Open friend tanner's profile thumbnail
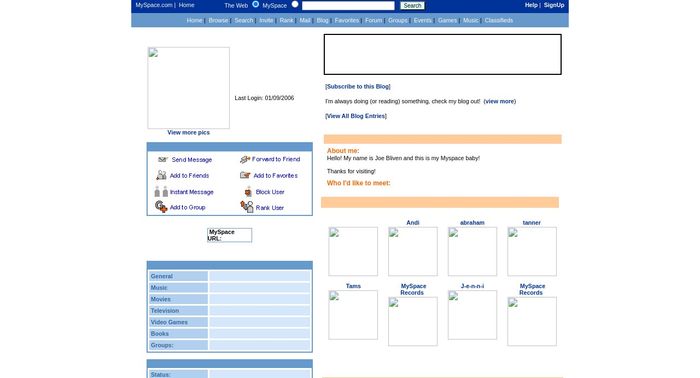This screenshot has width=700, height=378. pyautogui.click(x=532, y=251)
